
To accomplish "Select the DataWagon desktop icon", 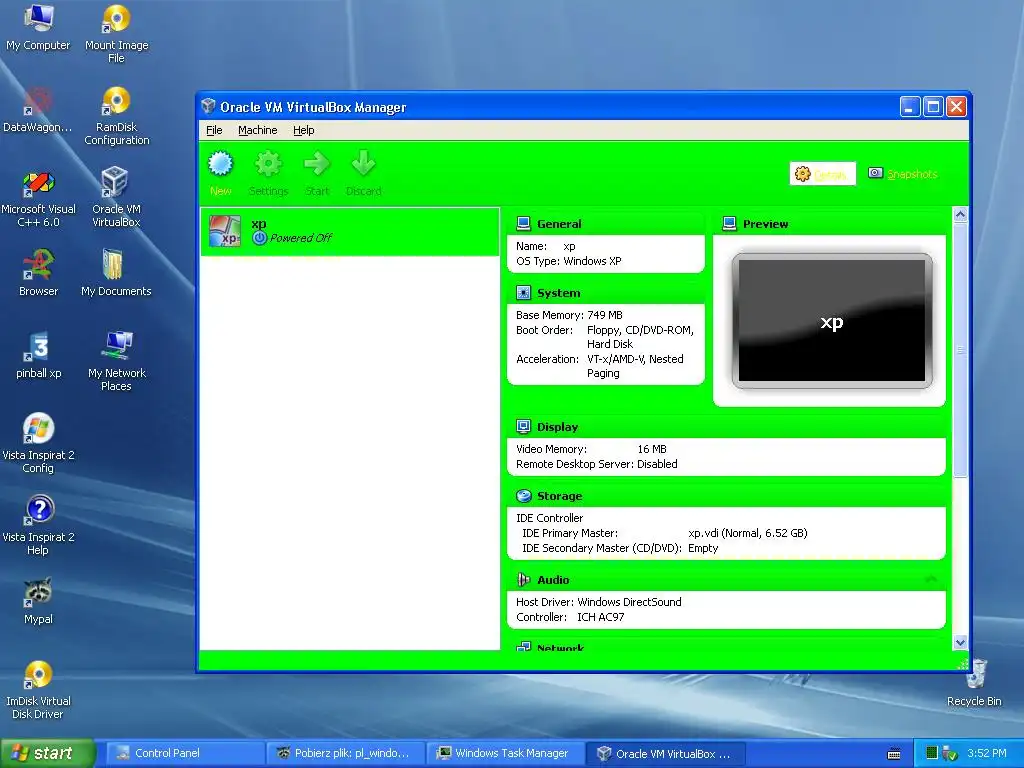I will [38, 110].
